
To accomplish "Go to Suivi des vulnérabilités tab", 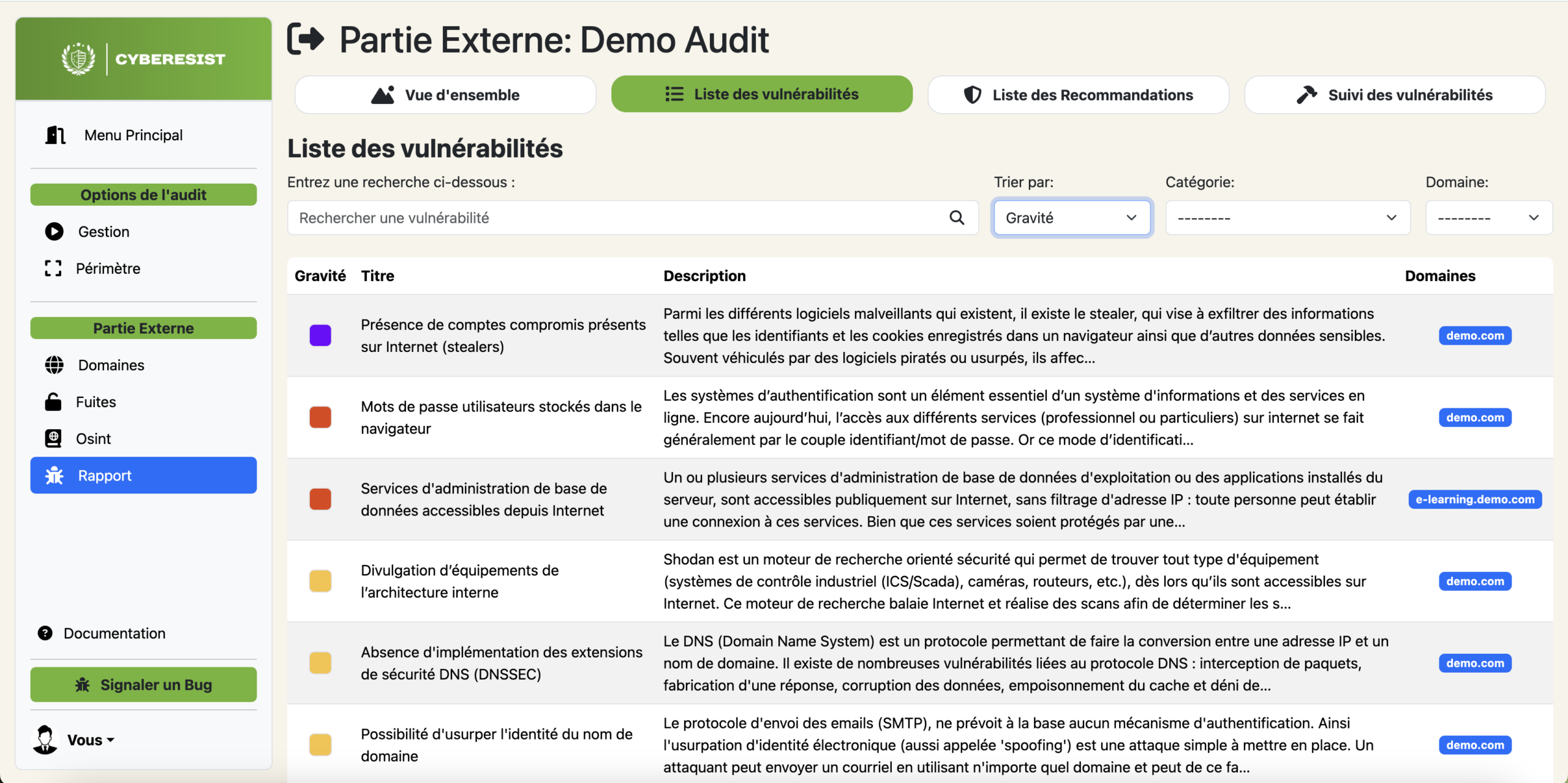I will 1394,95.
